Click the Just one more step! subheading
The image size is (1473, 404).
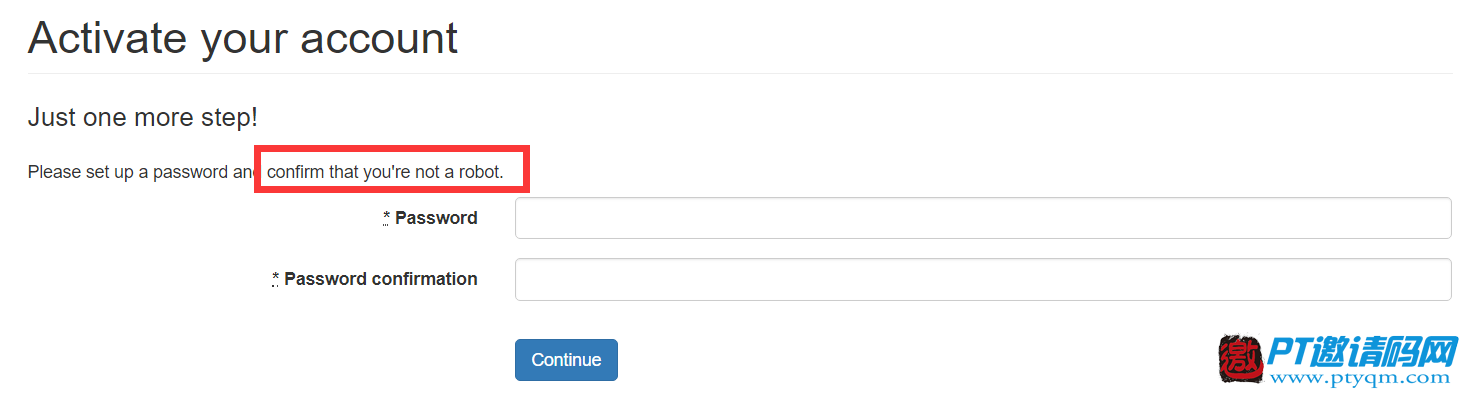coord(143,117)
